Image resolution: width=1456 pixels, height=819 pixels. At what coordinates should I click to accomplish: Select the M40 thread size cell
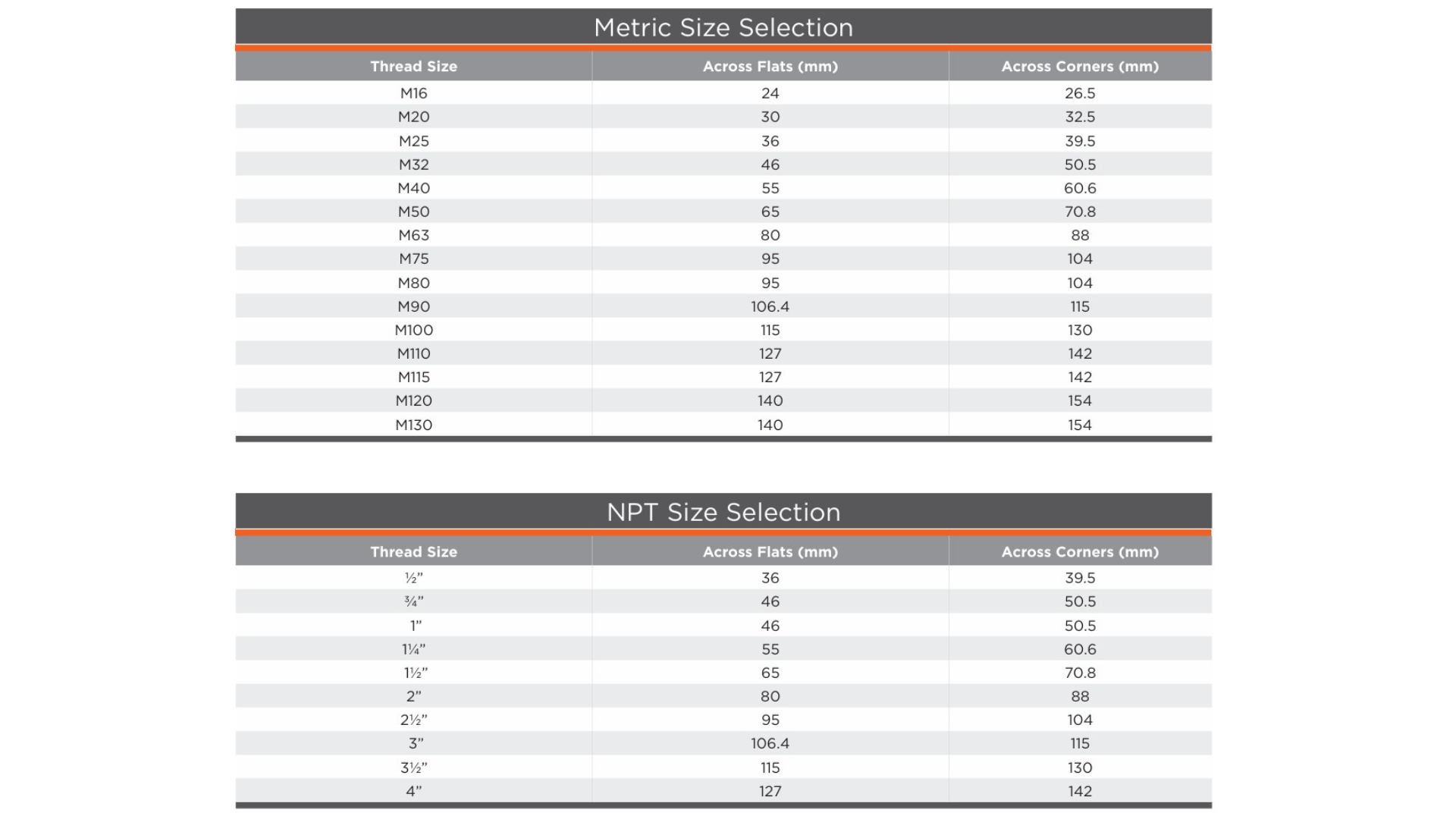[x=413, y=188]
